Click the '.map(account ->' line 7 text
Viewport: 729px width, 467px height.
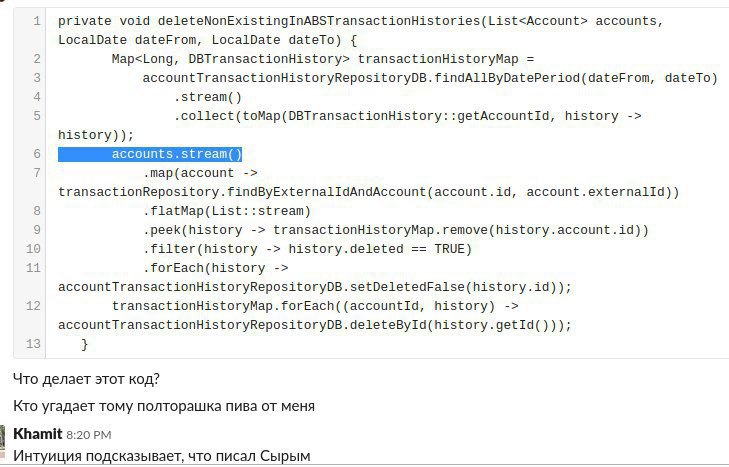[200, 173]
